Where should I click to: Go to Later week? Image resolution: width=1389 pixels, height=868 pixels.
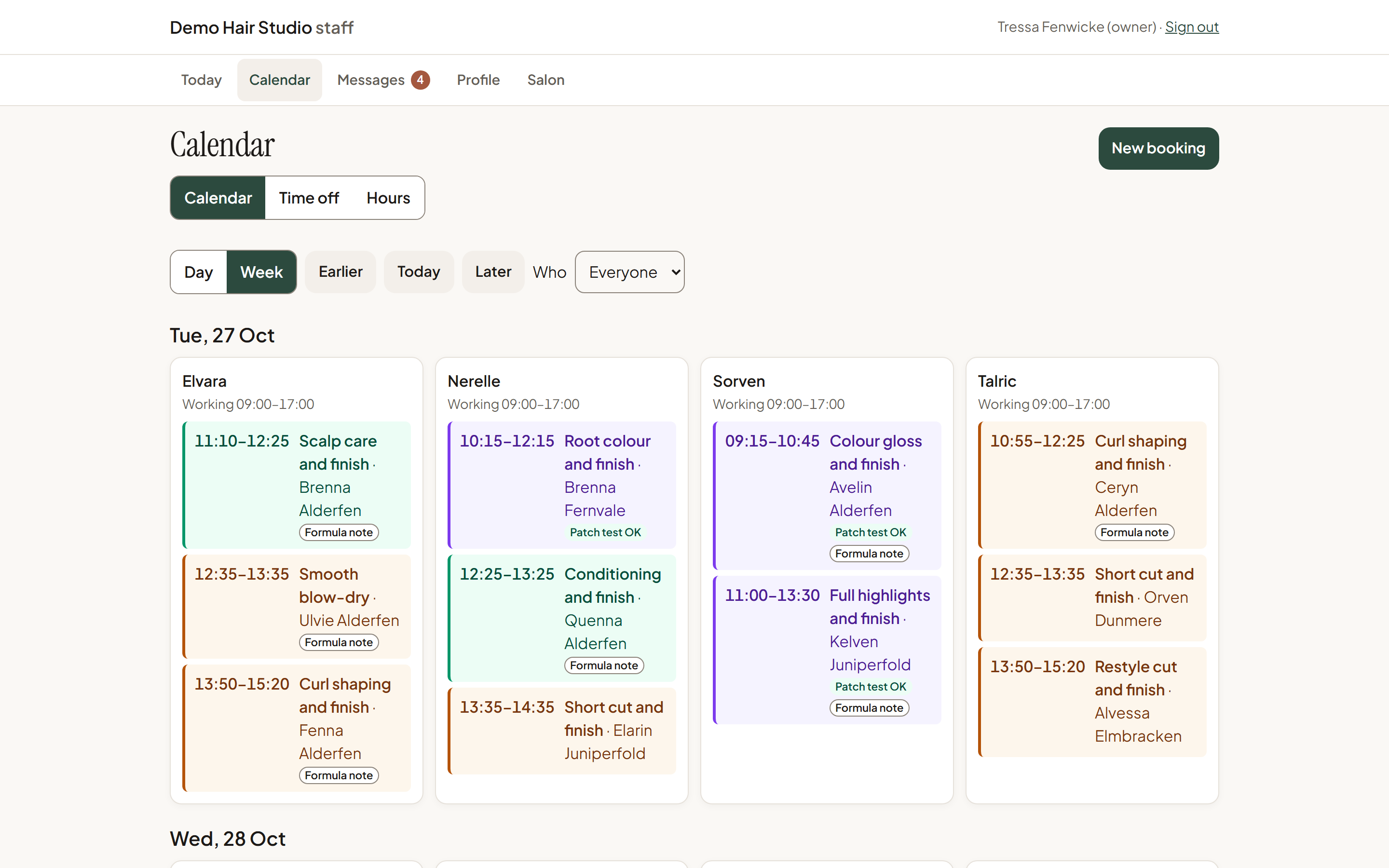point(493,272)
